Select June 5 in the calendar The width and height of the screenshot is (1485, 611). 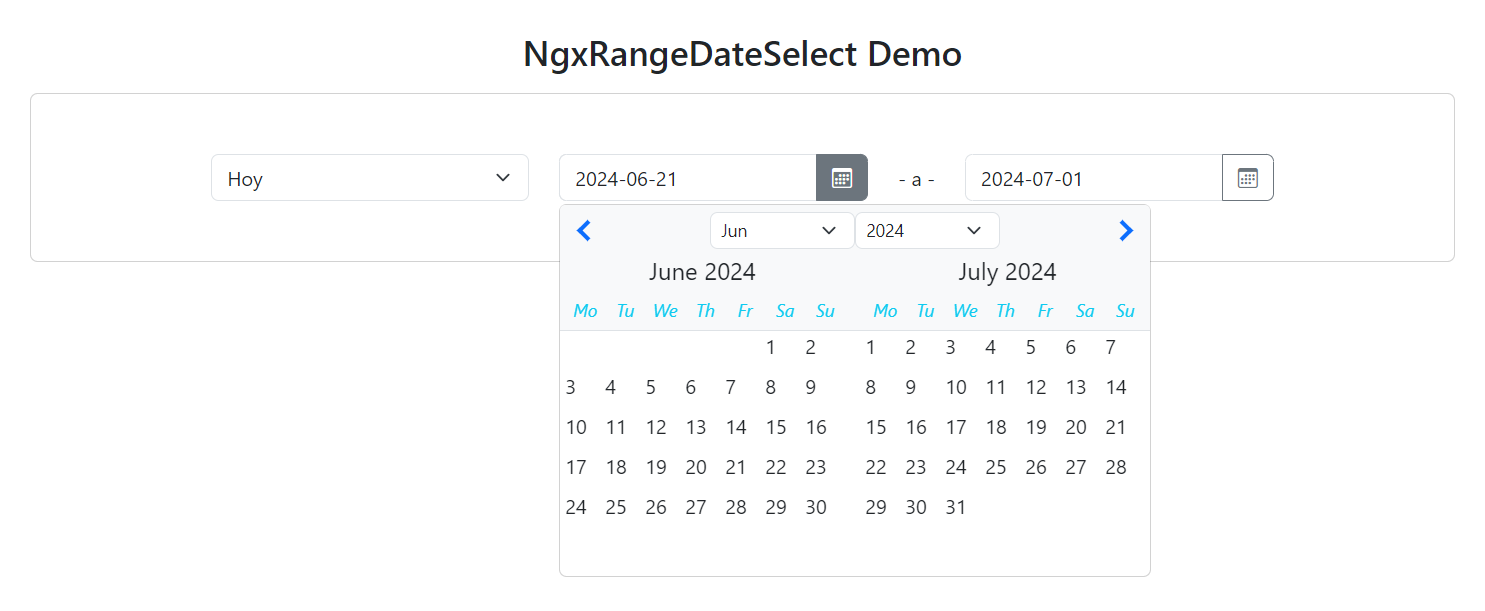click(651, 388)
